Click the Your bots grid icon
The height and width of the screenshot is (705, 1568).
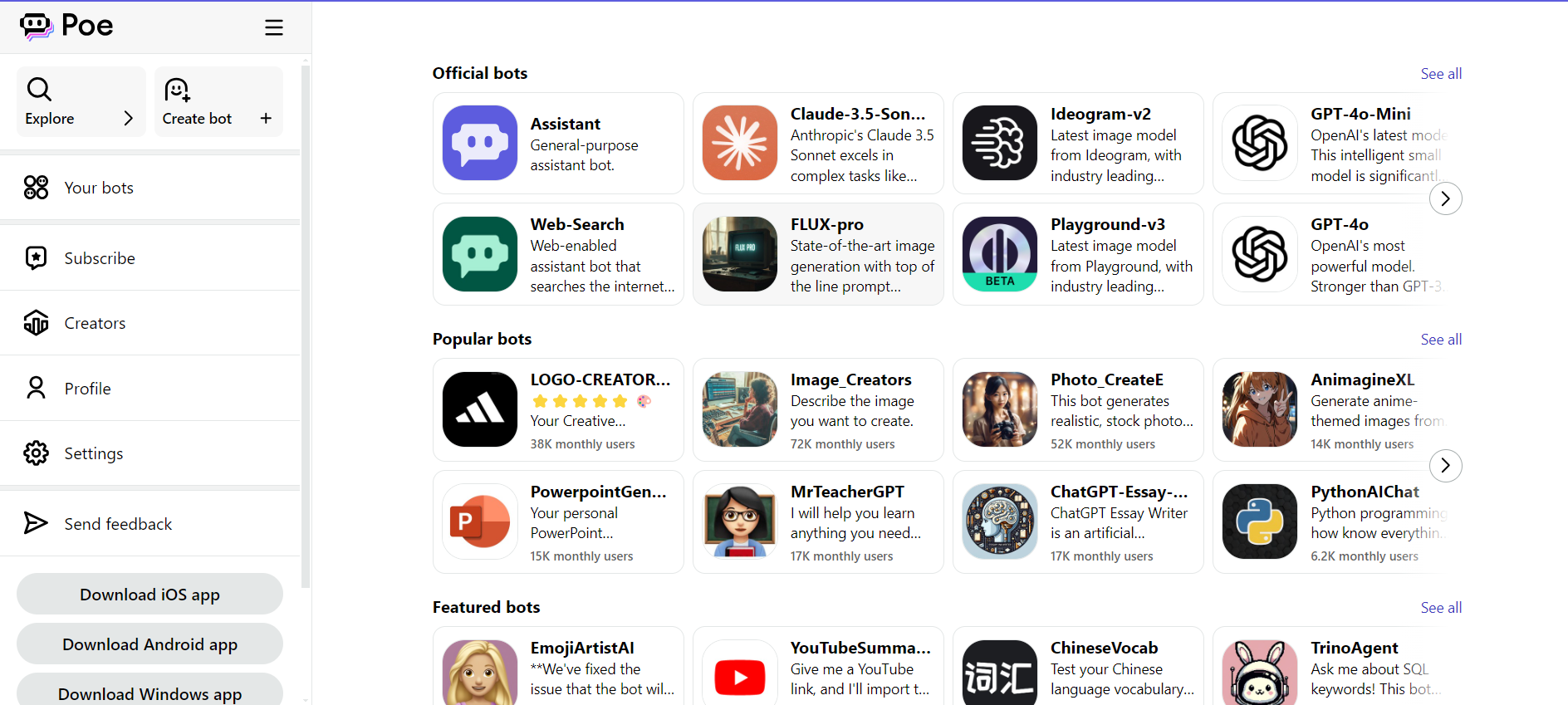tap(36, 188)
